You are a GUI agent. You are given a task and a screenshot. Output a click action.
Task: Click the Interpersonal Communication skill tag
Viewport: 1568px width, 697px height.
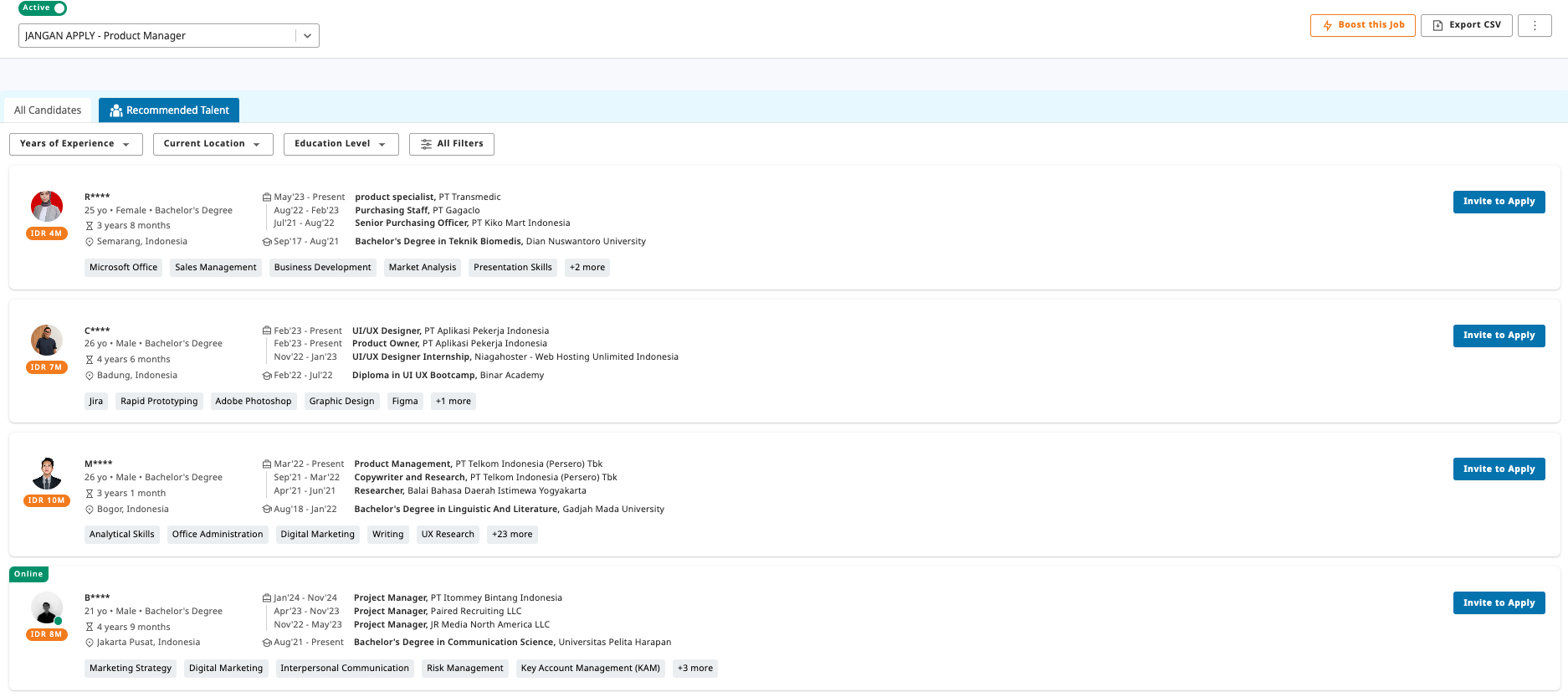pos(345,669)
